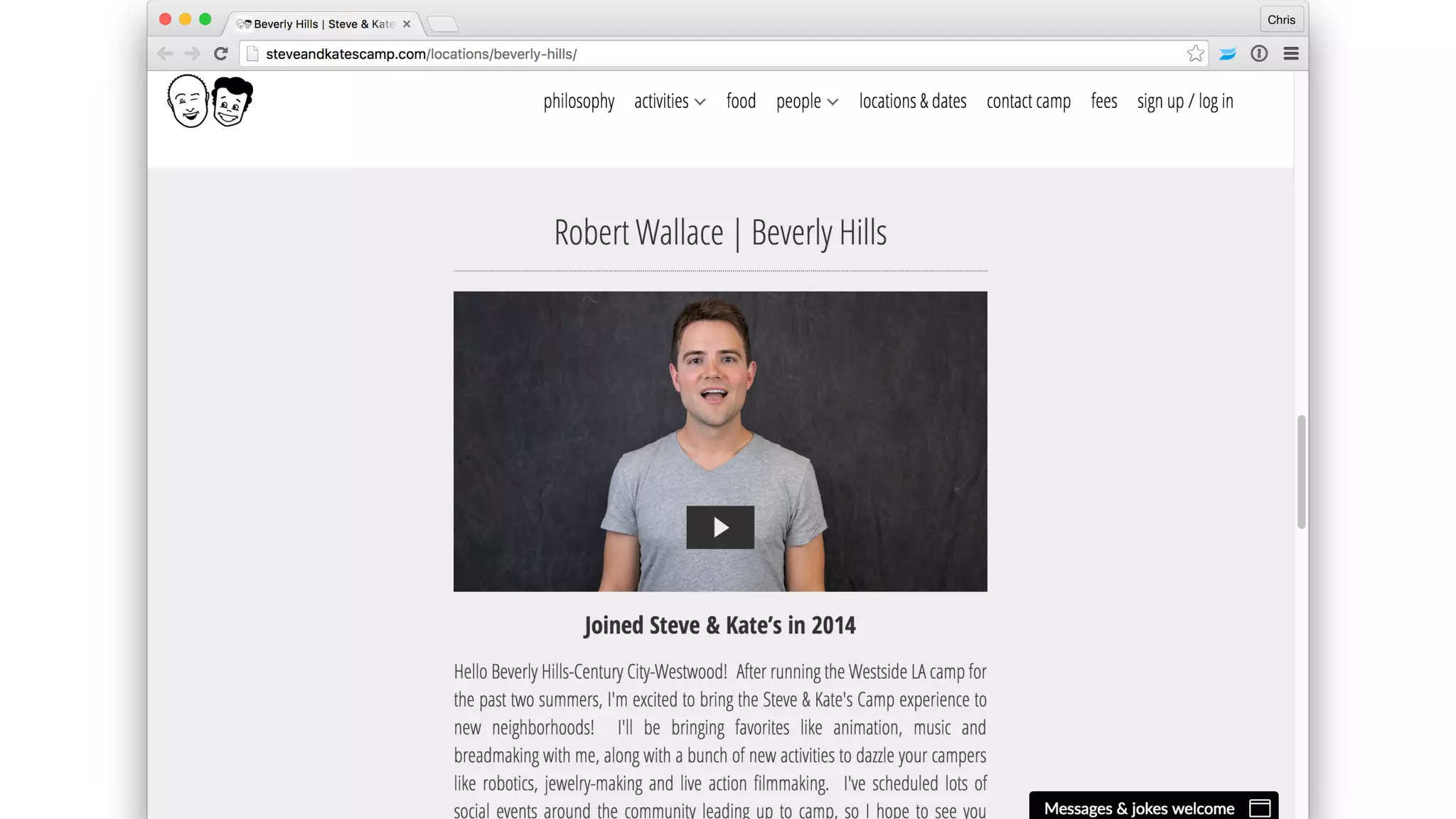Open sign up / log in
1456x819 pixels.
pyautogui.click(x=1184, y=102)
